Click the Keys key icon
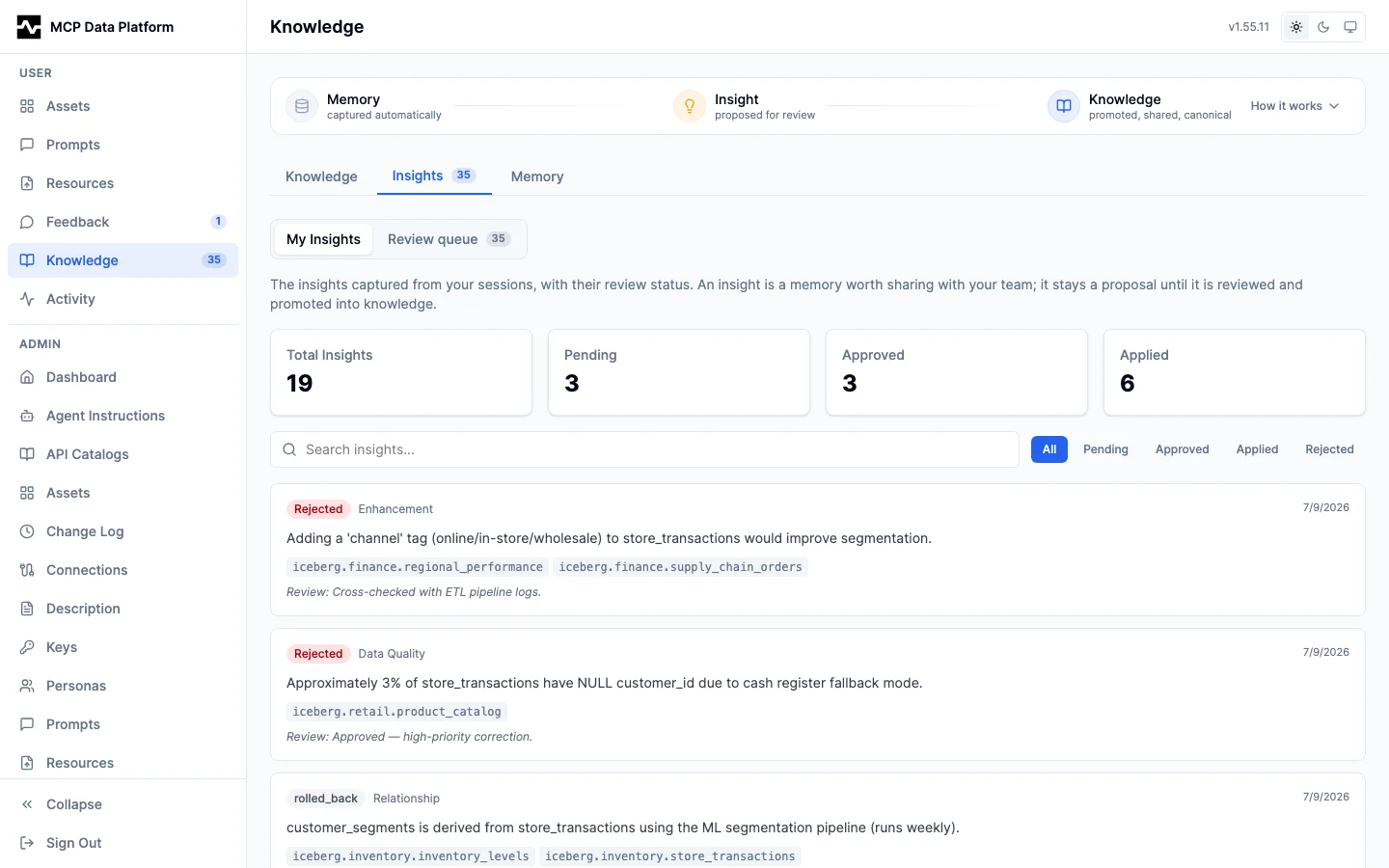The image size is (1389, 868). [27, 647]
